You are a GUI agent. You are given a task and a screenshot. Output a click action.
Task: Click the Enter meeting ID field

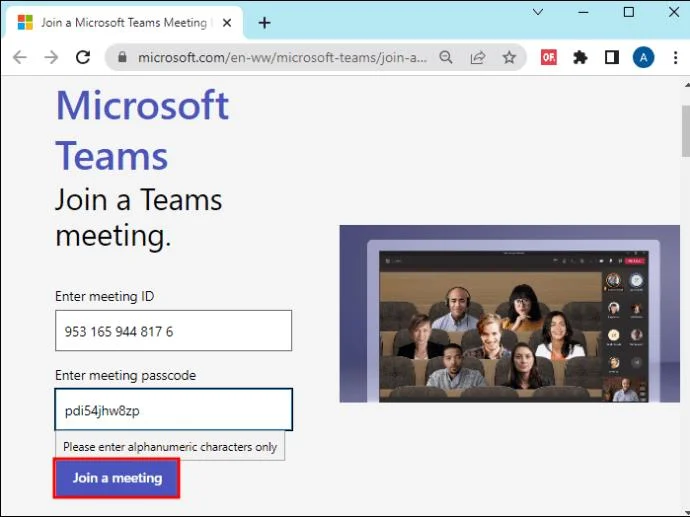(173, 330)
